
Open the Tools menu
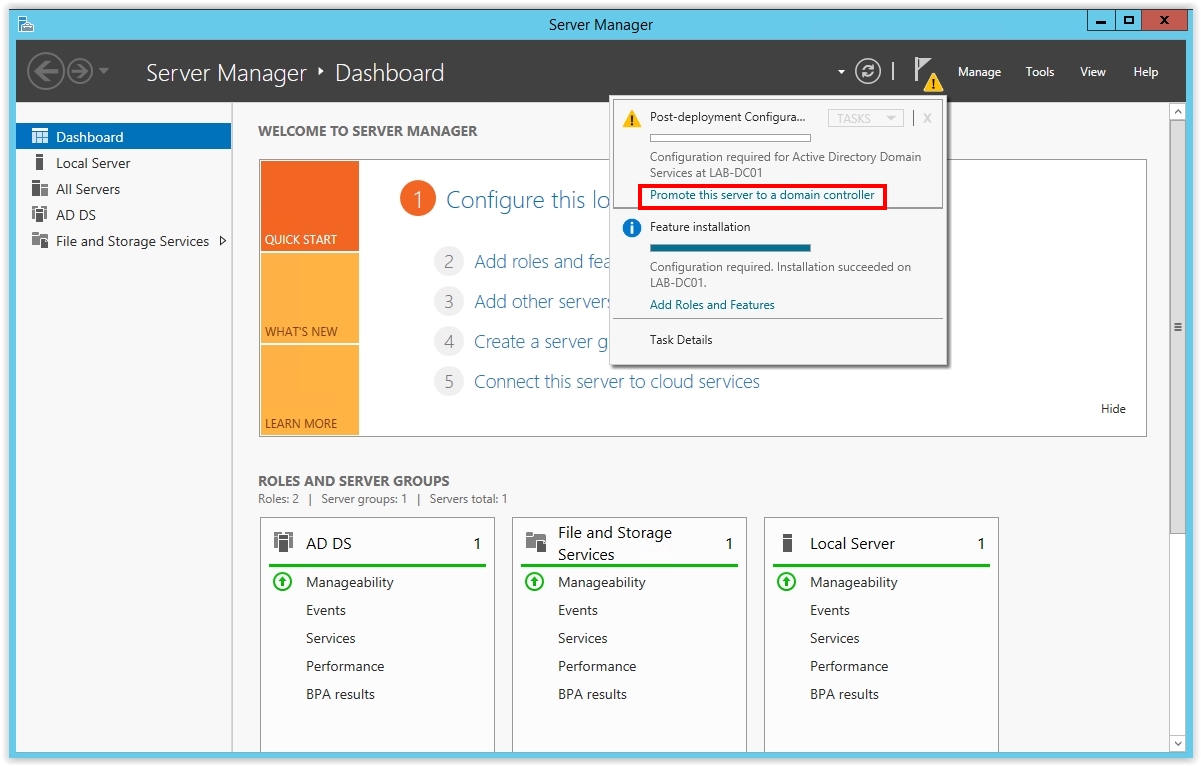point(1039,72)
